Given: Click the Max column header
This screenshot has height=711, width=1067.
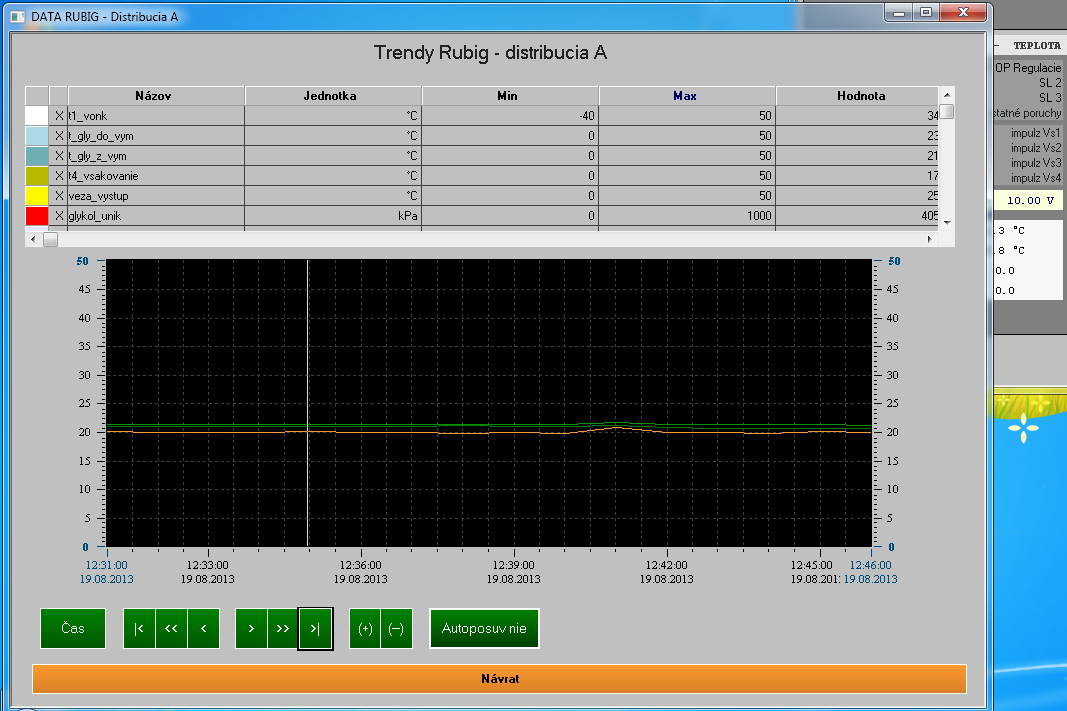Looking at the screenshot, I should coord(687,96).
